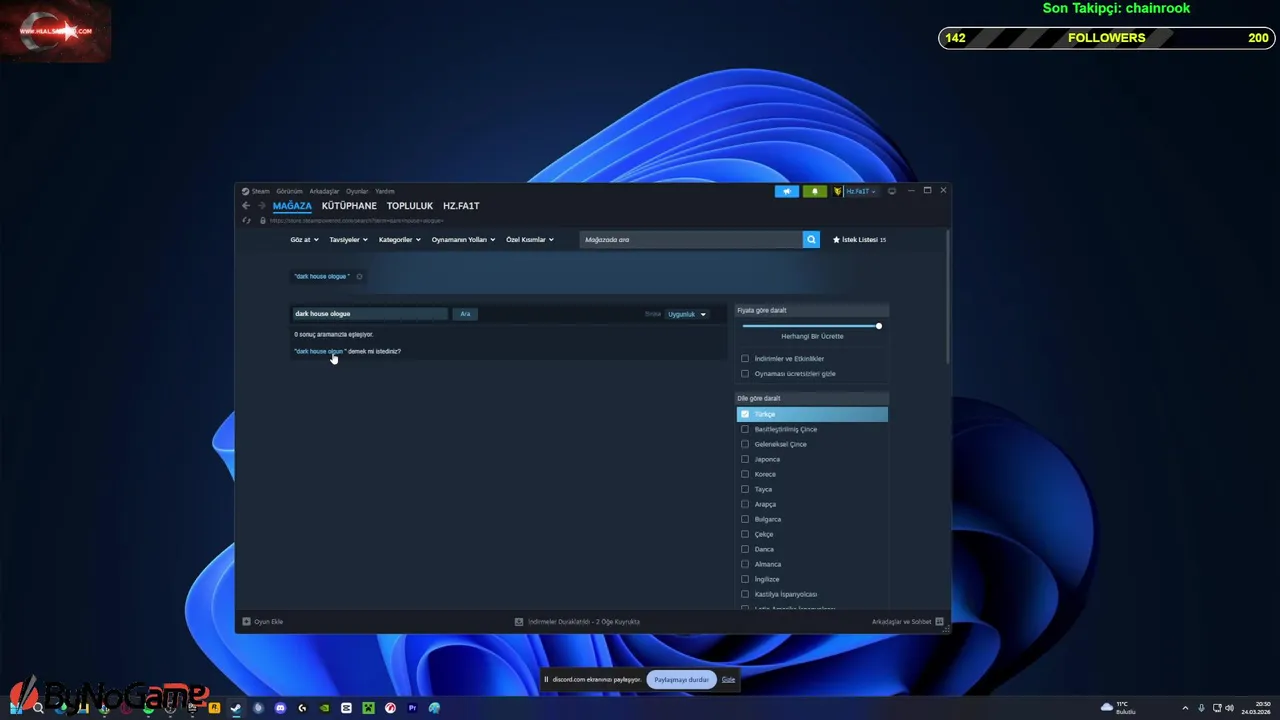The width and height of the screenshot is (1280, 720).
Task: Open the downloads icon in bottom bar
Action: point(519,622)
